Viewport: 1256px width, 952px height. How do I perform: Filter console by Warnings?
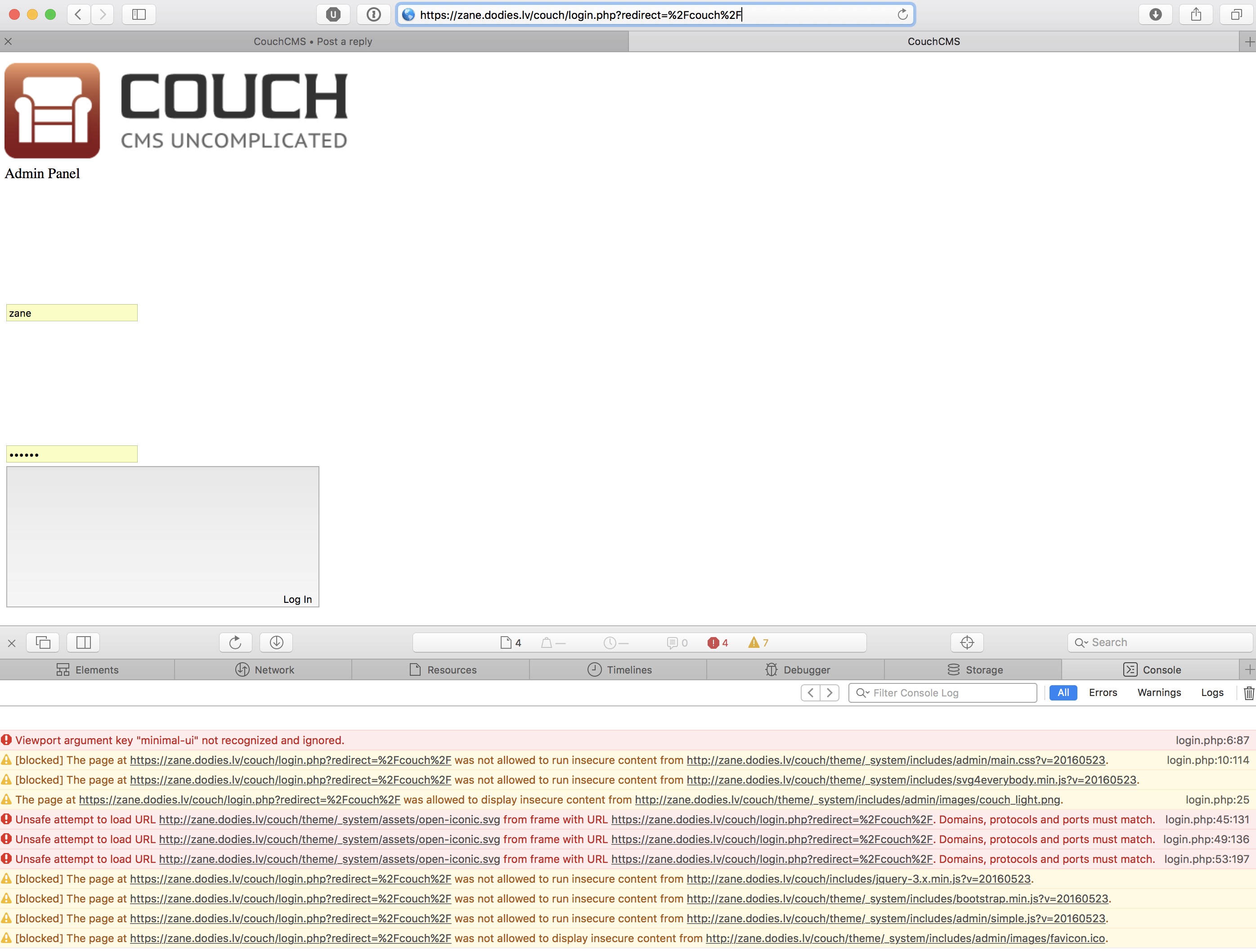point(1159,693)
